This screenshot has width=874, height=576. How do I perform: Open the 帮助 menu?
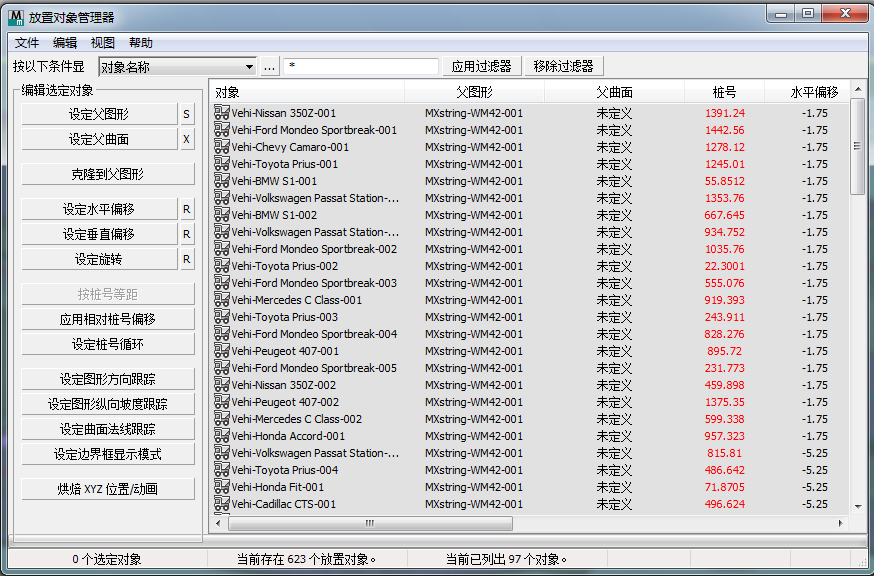pos(140,43)
